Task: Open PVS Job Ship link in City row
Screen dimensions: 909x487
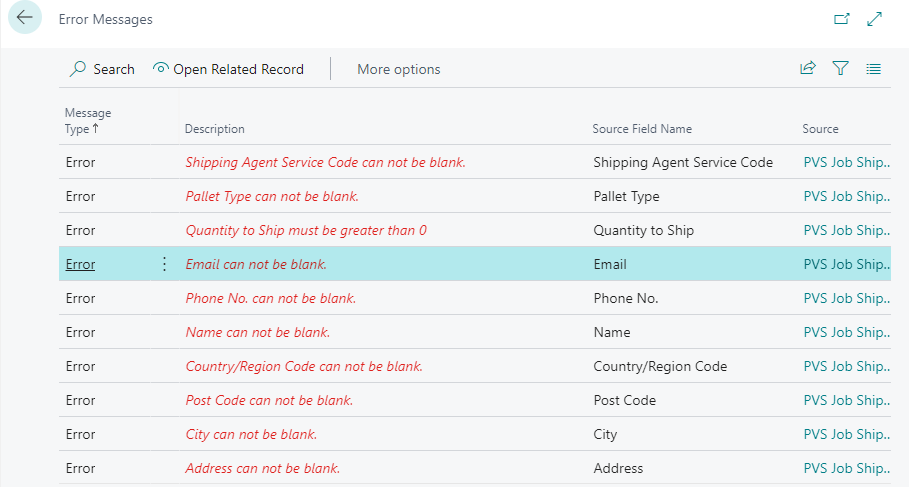Action: [846, 434]
